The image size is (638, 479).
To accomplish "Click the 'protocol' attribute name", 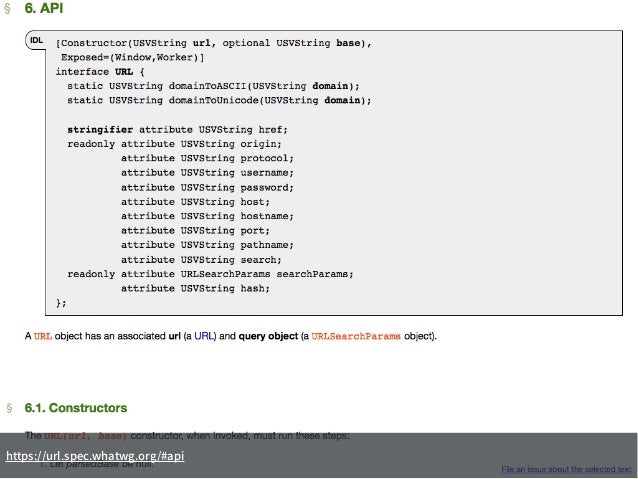I will [264, 158].
